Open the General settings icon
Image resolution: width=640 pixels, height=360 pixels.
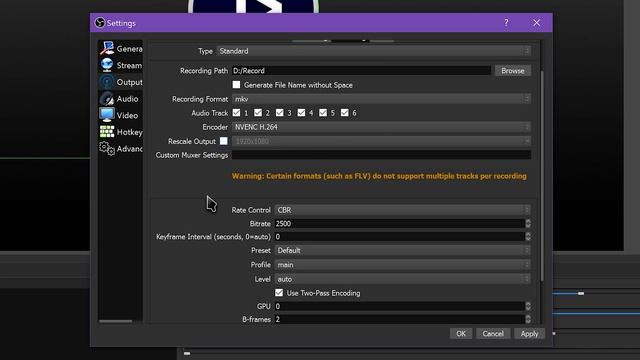107,48
